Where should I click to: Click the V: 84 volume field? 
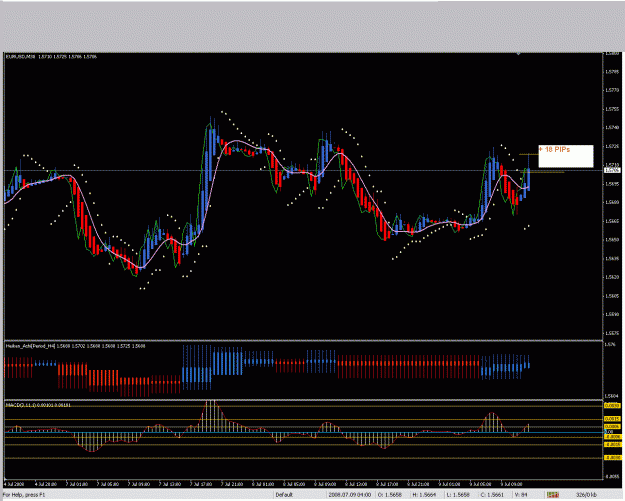tap(521, 495)
